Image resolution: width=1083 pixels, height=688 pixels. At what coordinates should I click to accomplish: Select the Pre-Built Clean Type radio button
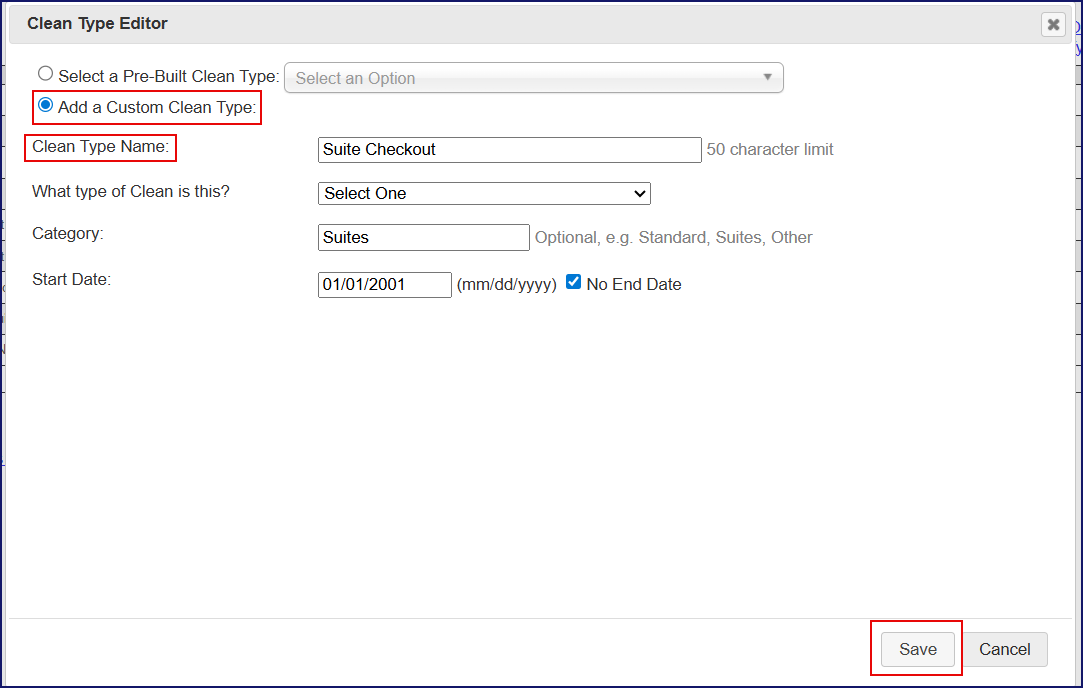(x=45, y=74)
